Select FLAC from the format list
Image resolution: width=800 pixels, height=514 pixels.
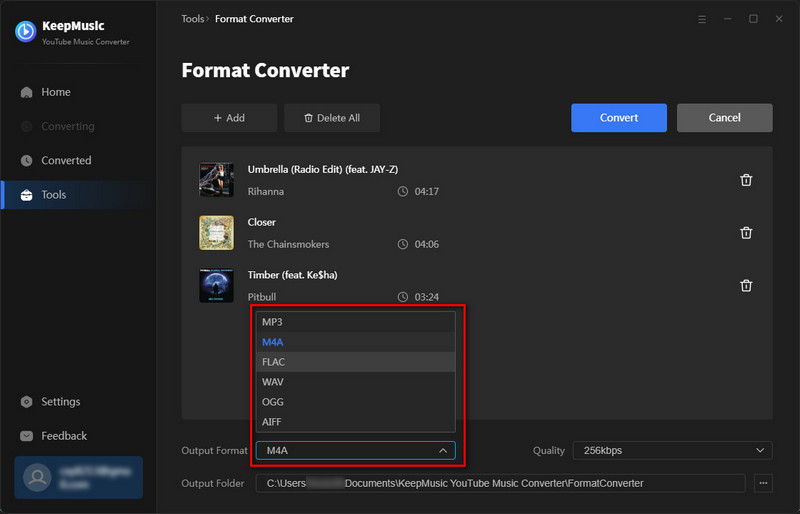click(x=356, y=362)
